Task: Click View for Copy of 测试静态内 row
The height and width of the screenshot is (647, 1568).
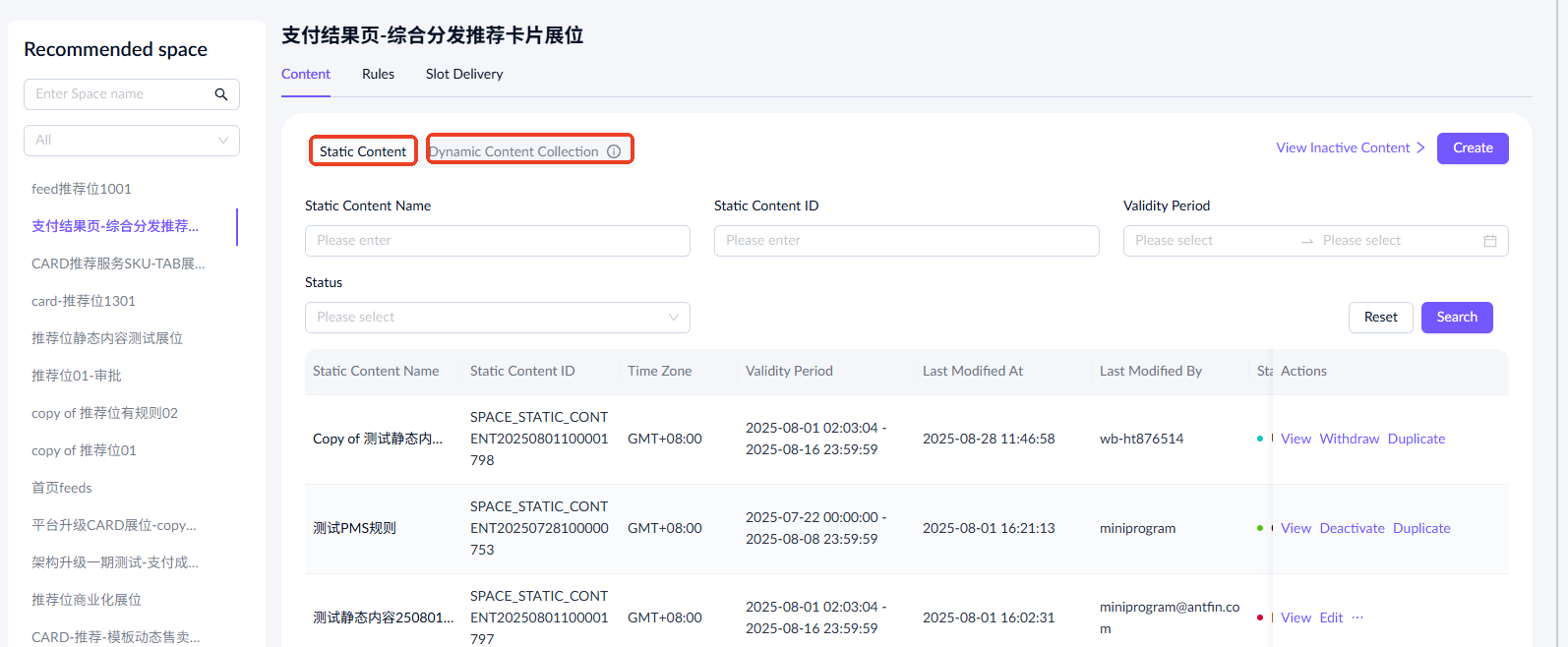Action: click(x=1296, y=439)
